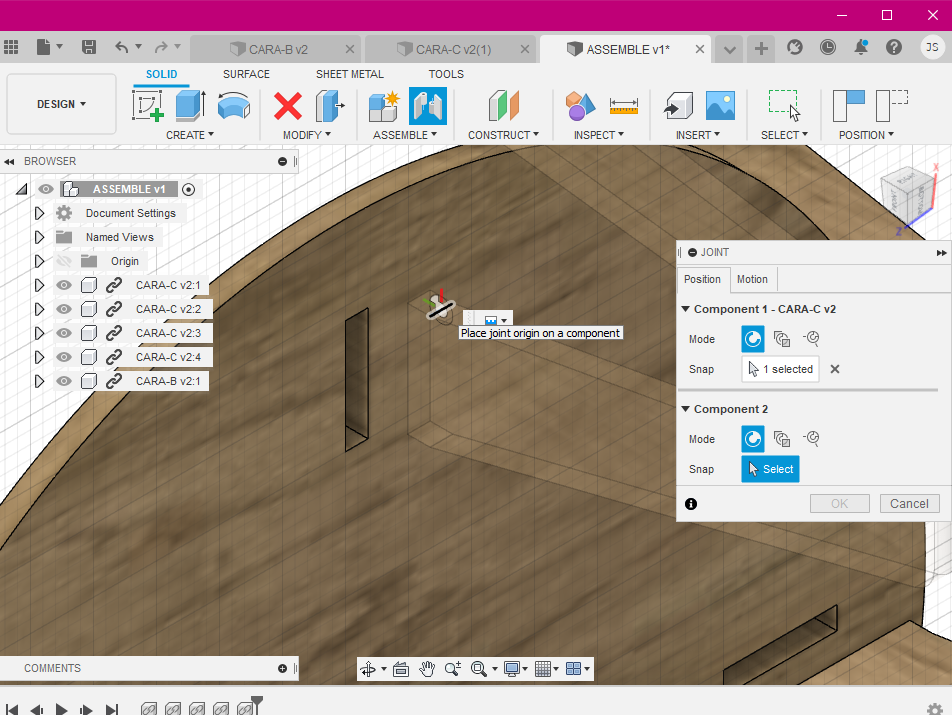This screenshot has height=715, width=952.
Task: Click the Look At icon
Action: [x=401, y=669]
